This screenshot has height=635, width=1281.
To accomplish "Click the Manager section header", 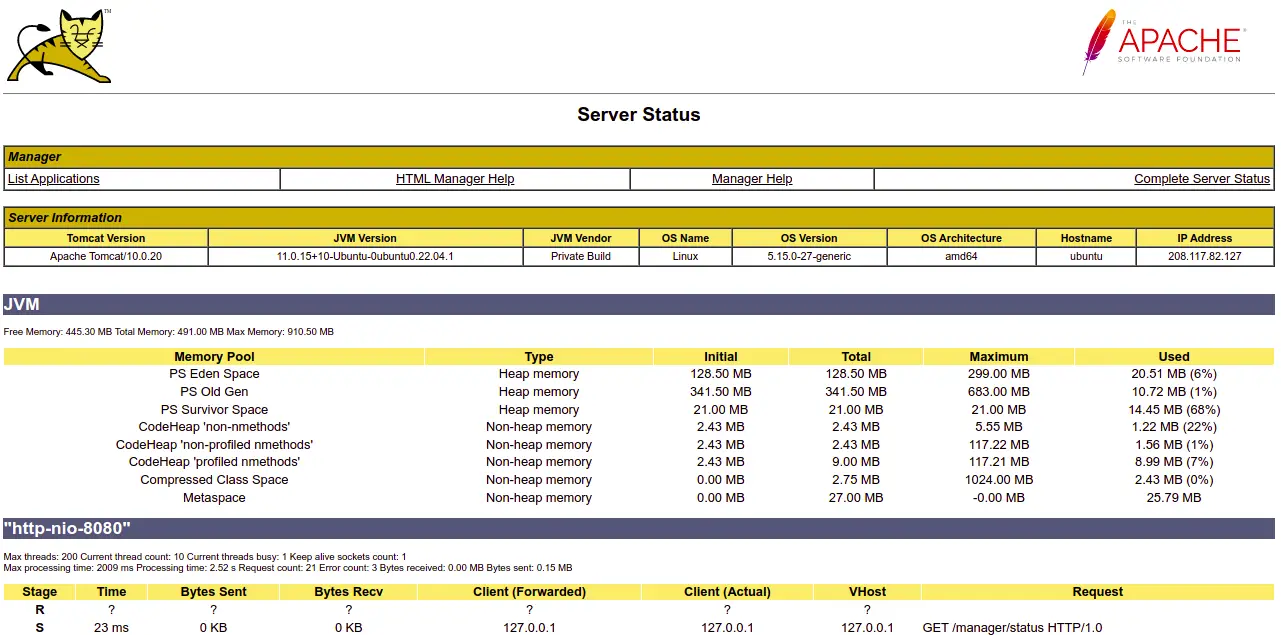I will (35, 157).
